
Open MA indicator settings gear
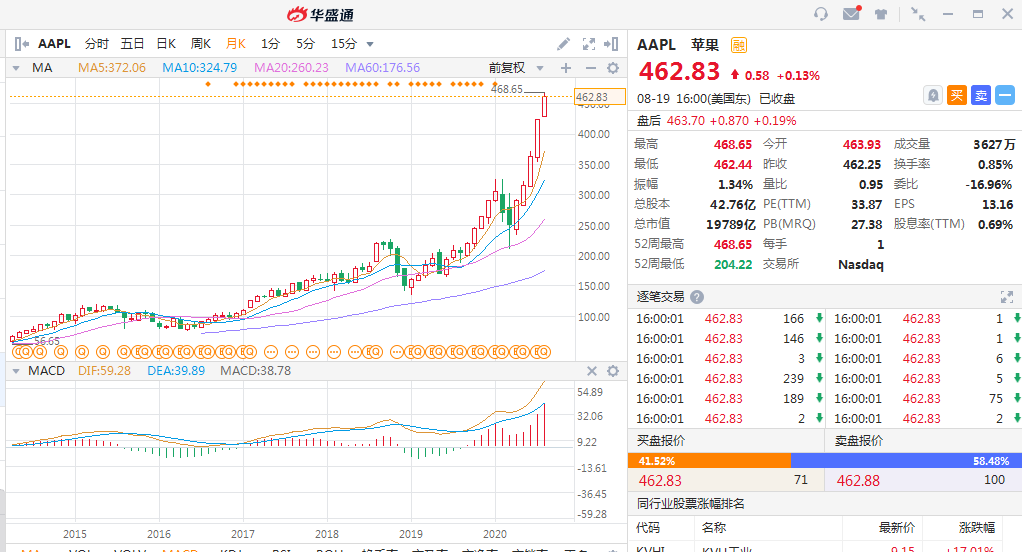coord(613,68)
